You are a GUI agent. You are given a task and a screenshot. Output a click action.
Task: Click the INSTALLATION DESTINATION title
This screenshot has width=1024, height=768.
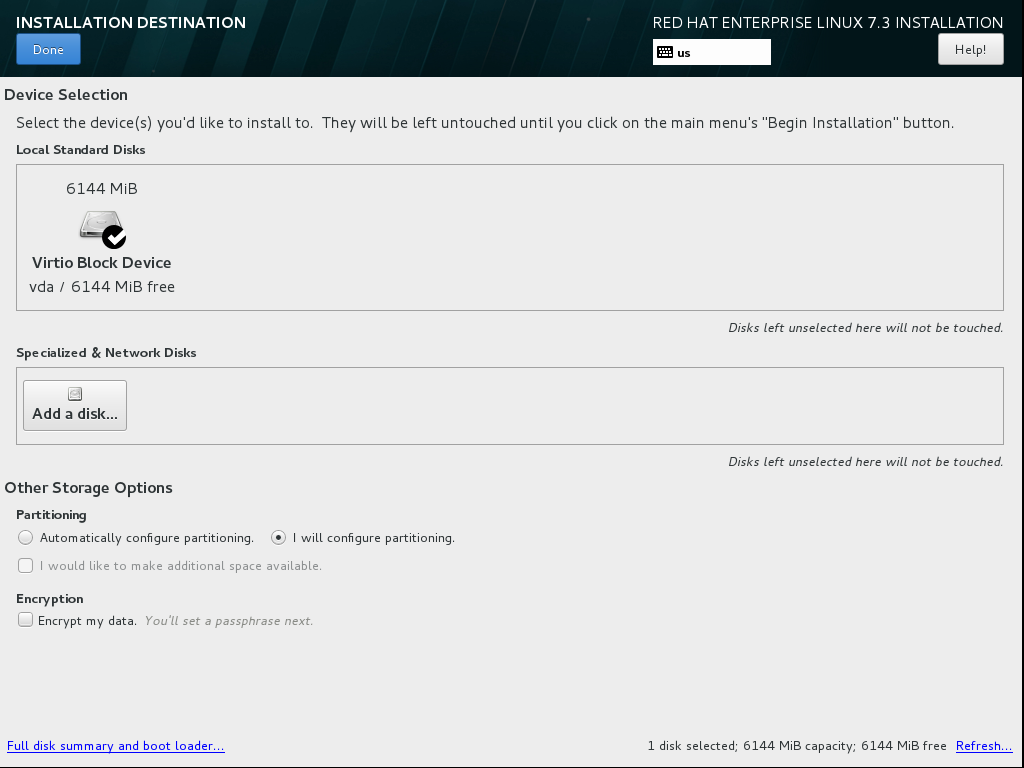131,22
